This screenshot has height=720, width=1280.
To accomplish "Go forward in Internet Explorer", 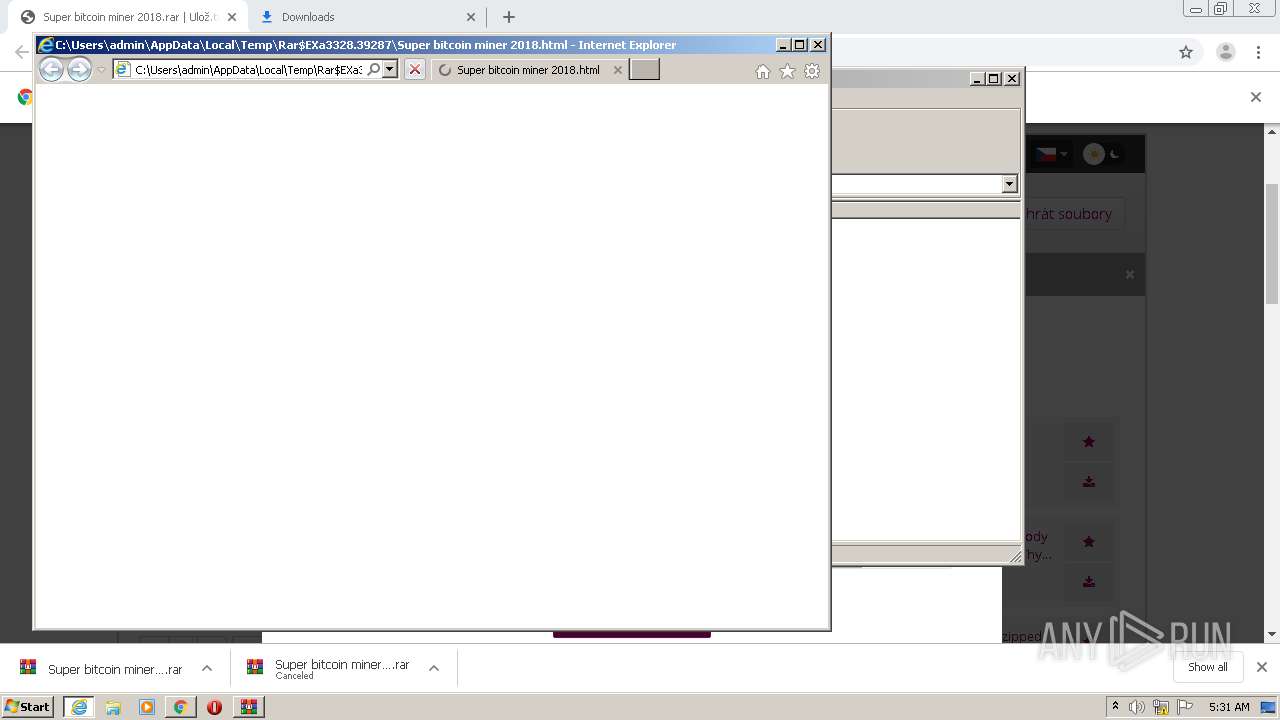I will coord(79,69).
